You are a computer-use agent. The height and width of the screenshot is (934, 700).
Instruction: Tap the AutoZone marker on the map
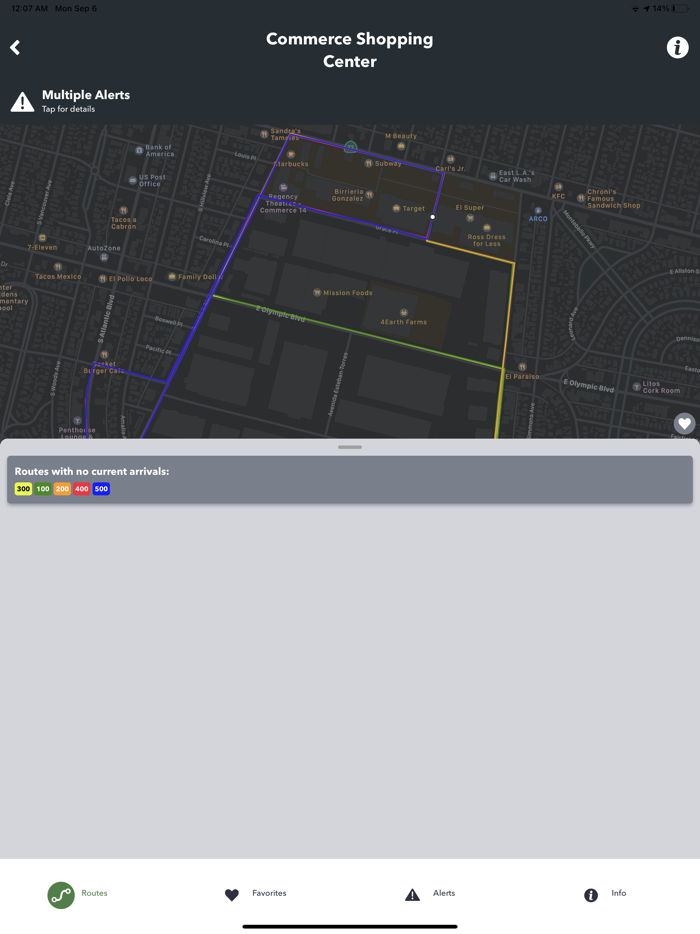coord(104,257)
